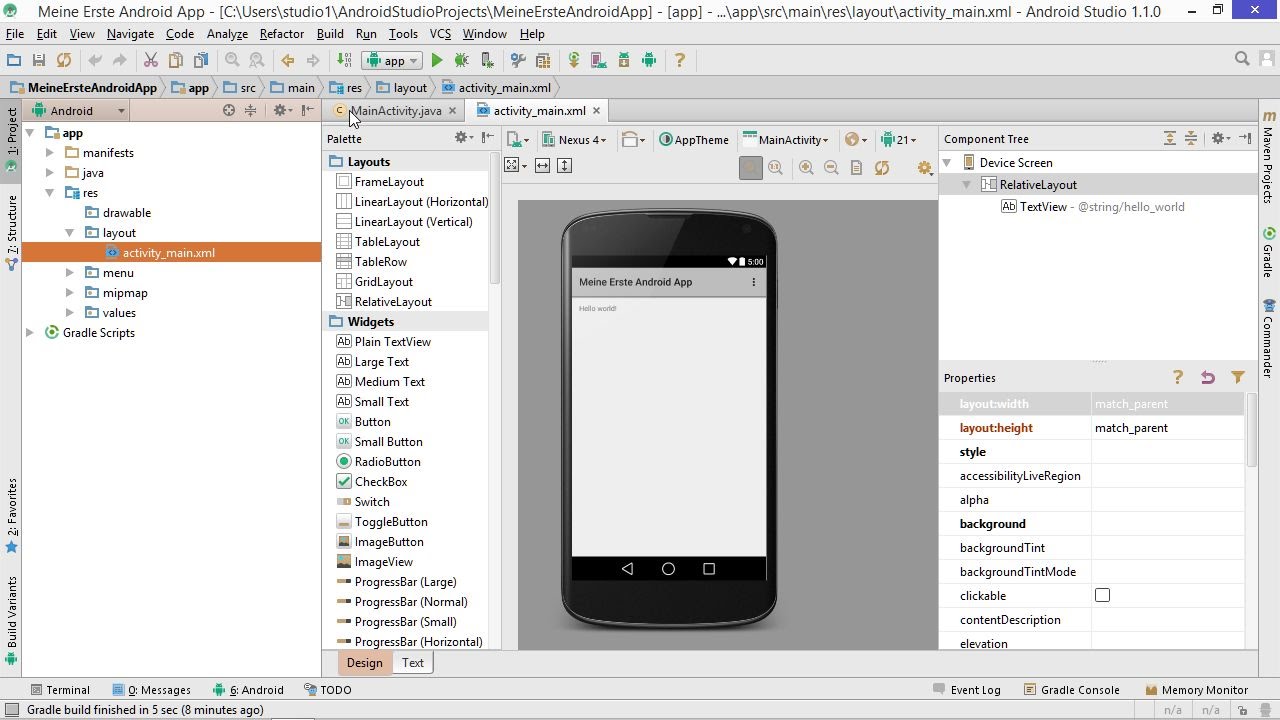Click the Open file toolbar icon
This screenshot has height=720, width=1280.
pyautogui.click(x=14, y=60)
